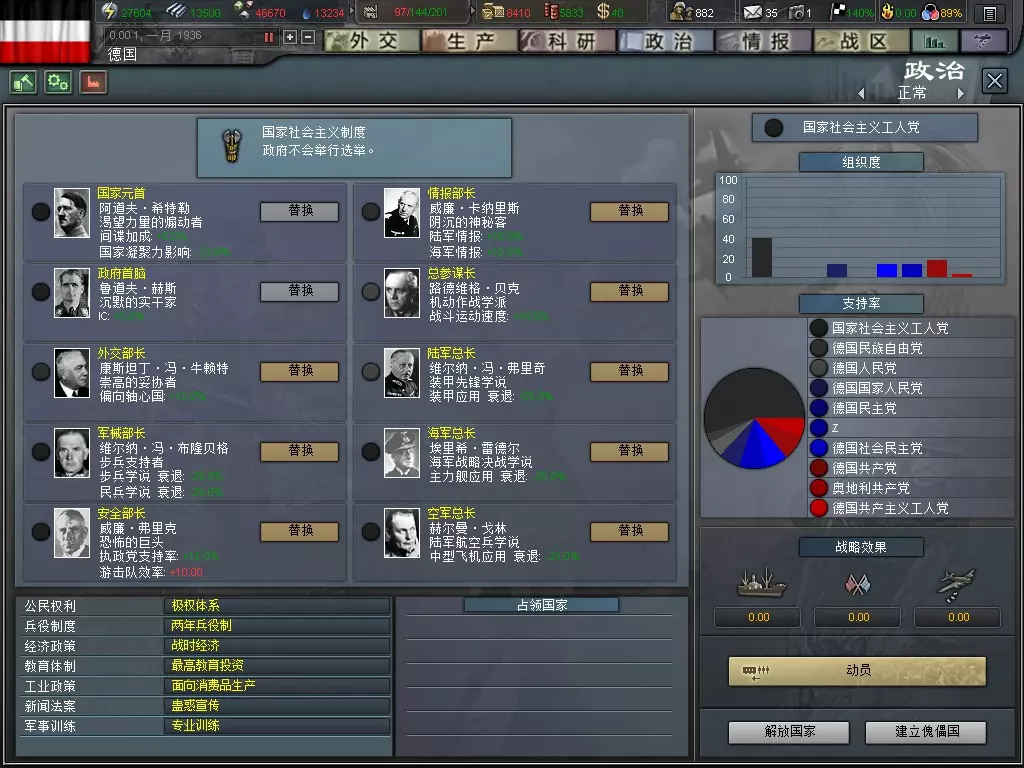Screen dimensions: 1024x768
Task: Click 替换 for 国家元首 Hitler
Action: 300,211
